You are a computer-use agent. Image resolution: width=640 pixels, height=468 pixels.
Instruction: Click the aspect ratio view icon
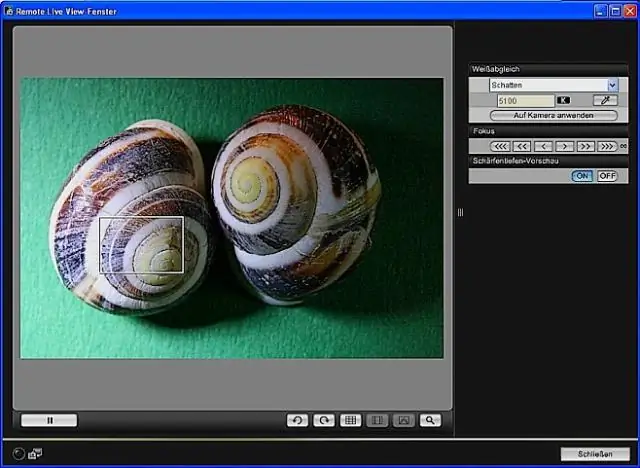pos(377,421)
